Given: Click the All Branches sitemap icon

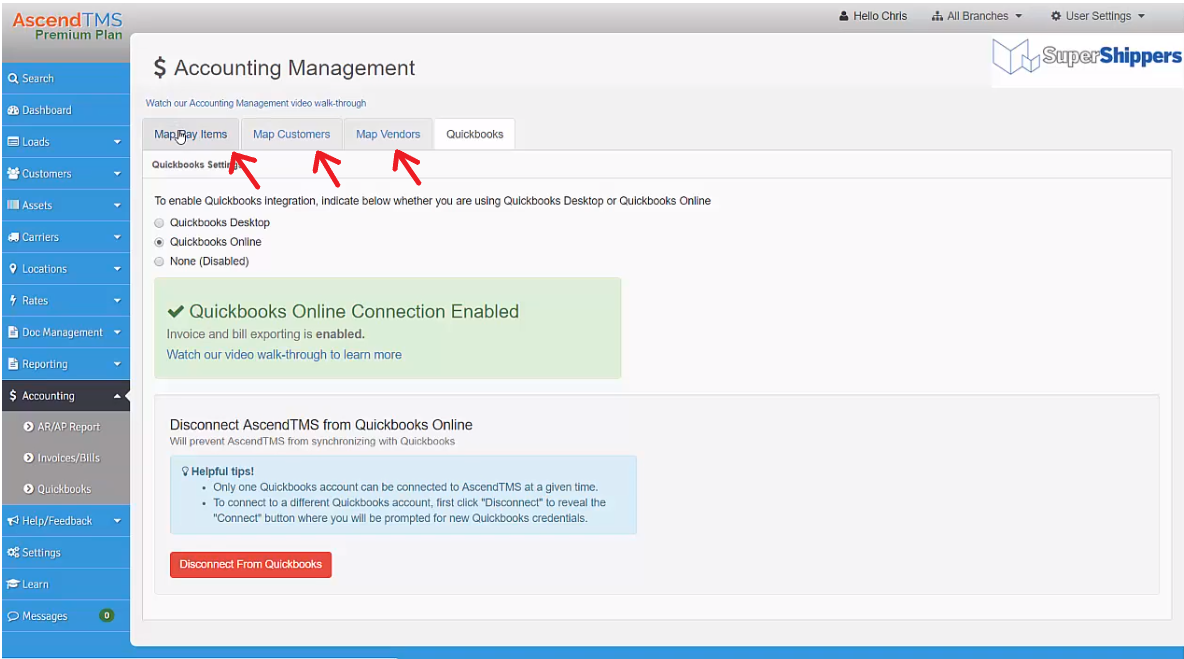Looking at the screenshot, I should coord(937,16).
